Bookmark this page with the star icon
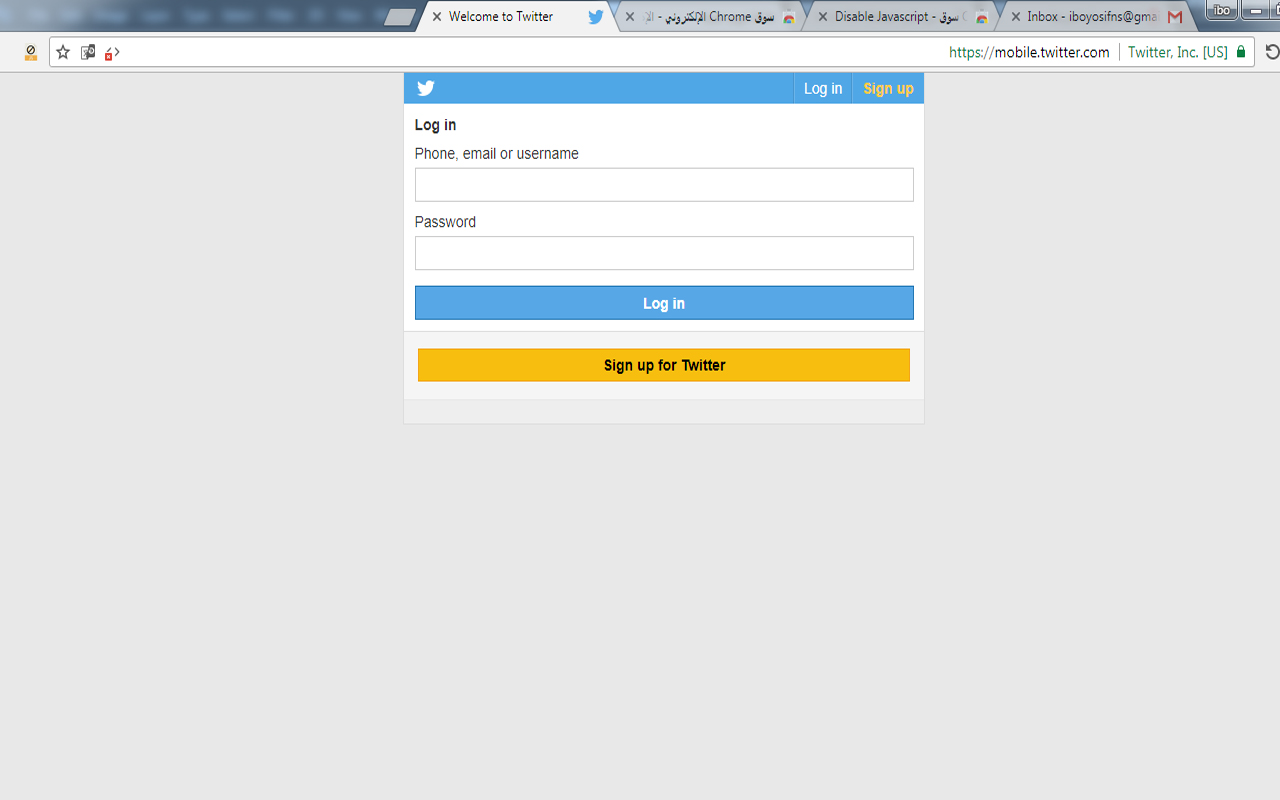1280x800 pixels. pos(63,52)
